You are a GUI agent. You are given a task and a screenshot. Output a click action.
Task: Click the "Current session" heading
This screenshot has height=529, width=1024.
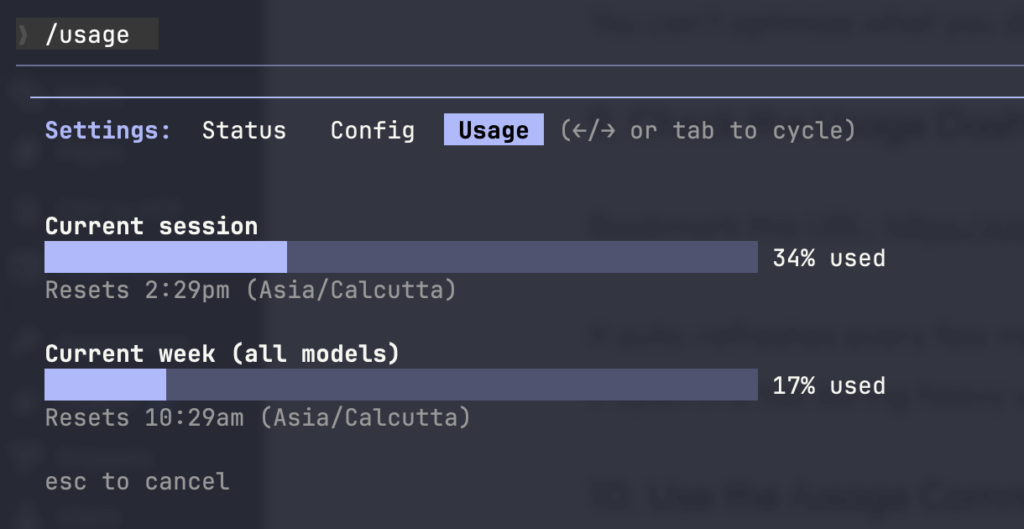[x=151, y=226]
